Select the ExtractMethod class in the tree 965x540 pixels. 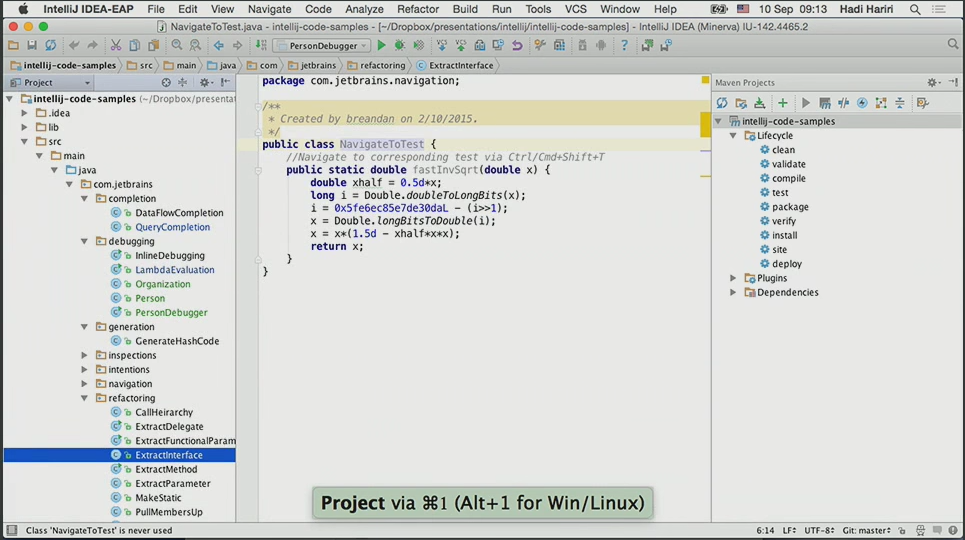pyautogui.click(x=166, y=469)
